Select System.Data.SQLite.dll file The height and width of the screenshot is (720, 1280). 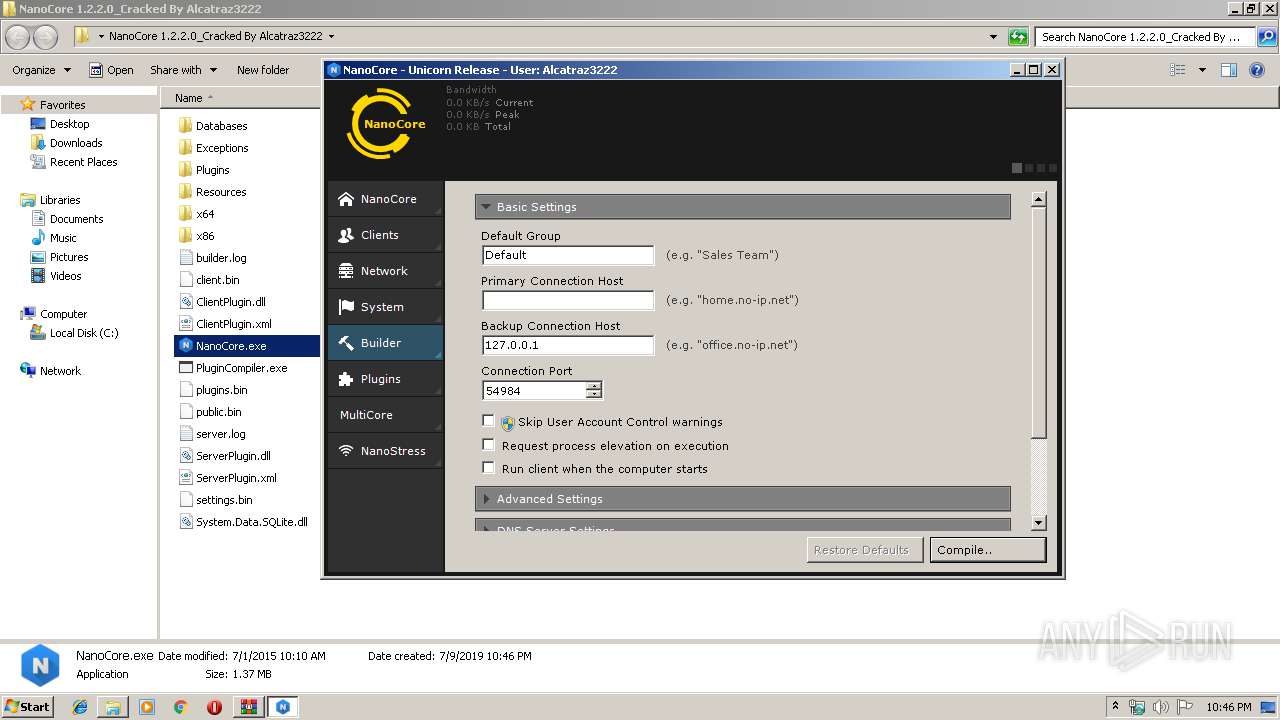point(251,522)
